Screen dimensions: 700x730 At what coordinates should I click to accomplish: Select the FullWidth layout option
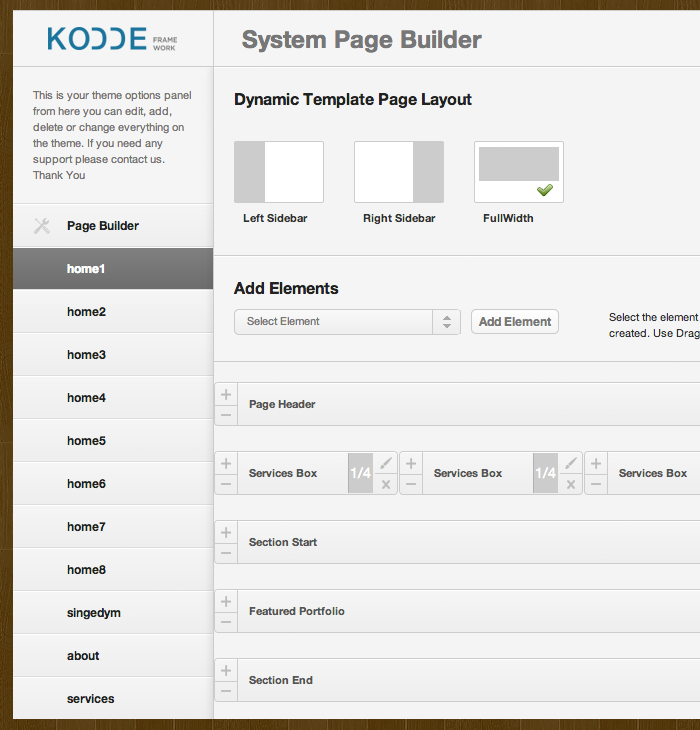[x=518, y=172]
